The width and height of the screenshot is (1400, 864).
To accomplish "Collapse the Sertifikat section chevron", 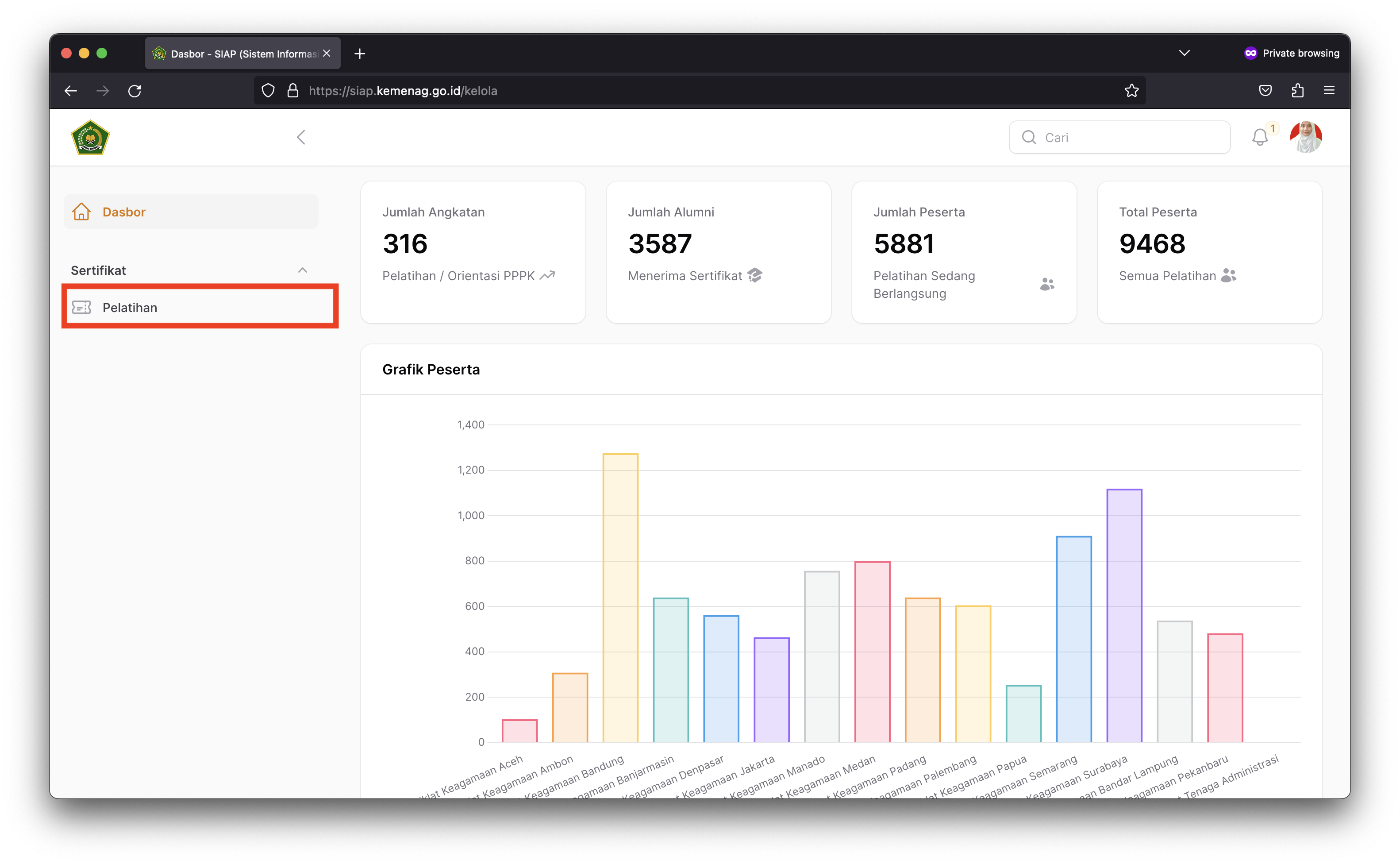I will 302,270.
